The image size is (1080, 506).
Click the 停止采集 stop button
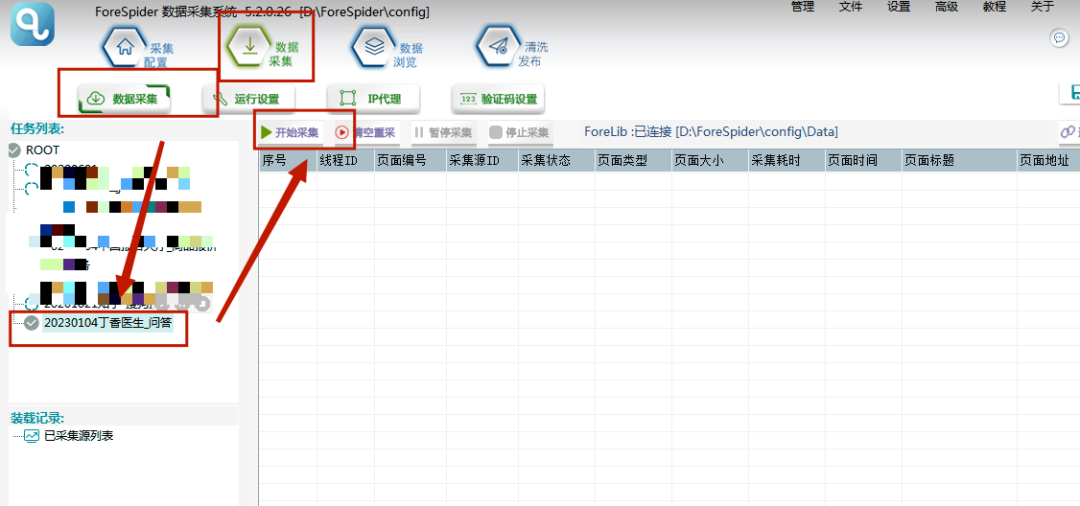click(x=519, y=133)
